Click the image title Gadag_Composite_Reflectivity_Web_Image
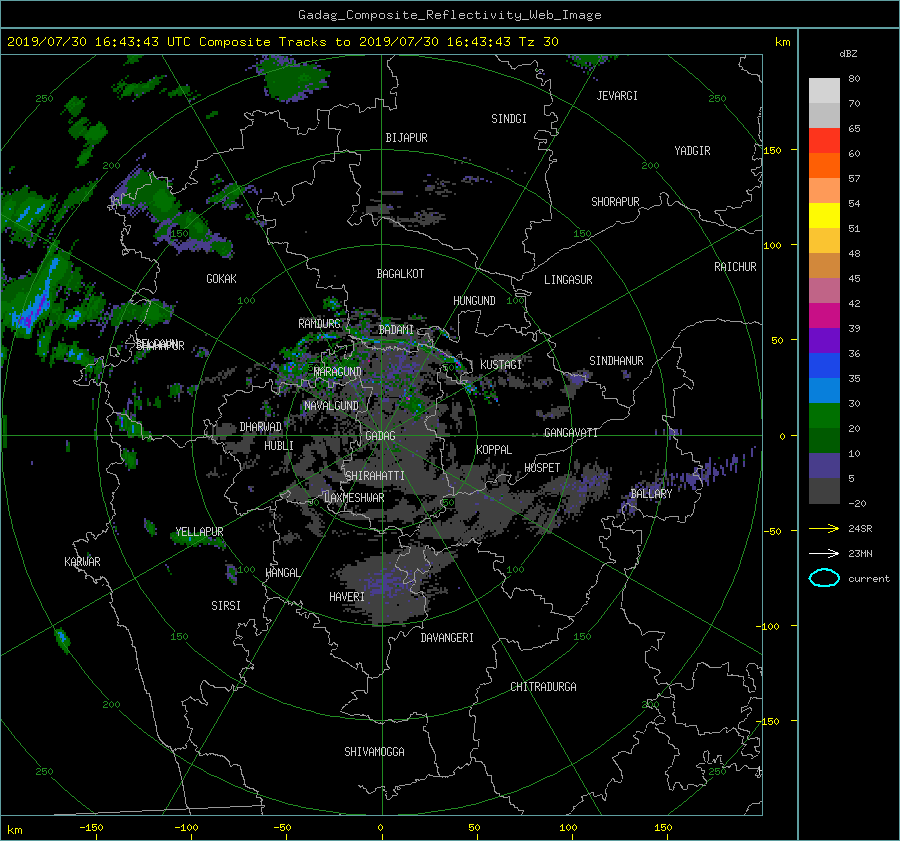This screenshot has height=841, width=900. [449, 15]
